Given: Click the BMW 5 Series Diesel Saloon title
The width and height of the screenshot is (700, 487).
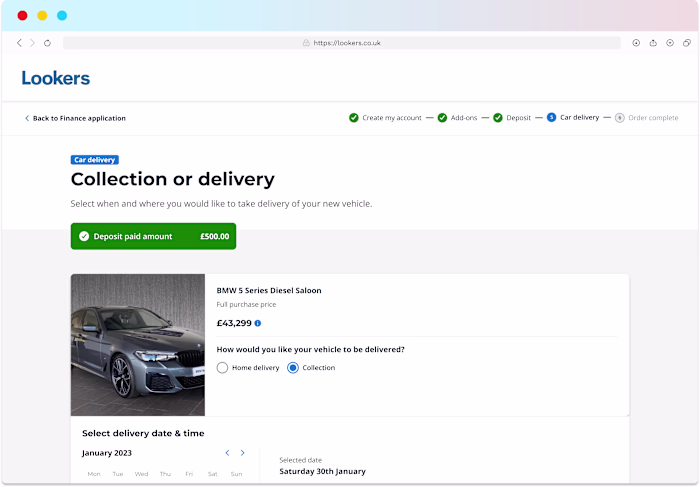Looking at the screenshot, I should click(269, 291).
